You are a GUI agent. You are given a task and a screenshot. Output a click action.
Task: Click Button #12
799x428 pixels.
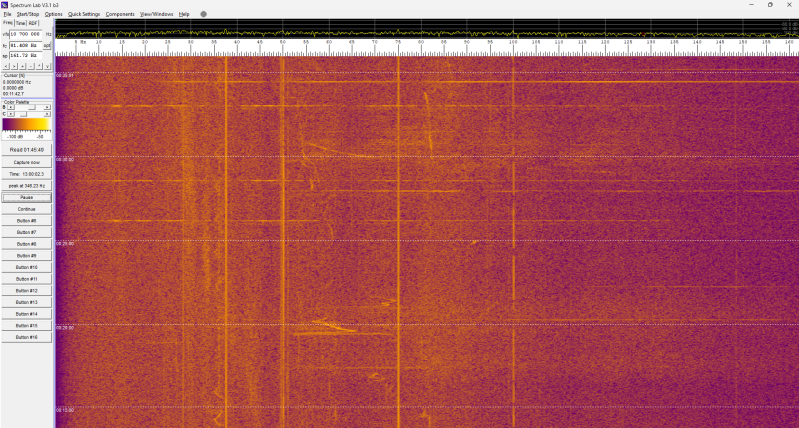tap(26, 290)
